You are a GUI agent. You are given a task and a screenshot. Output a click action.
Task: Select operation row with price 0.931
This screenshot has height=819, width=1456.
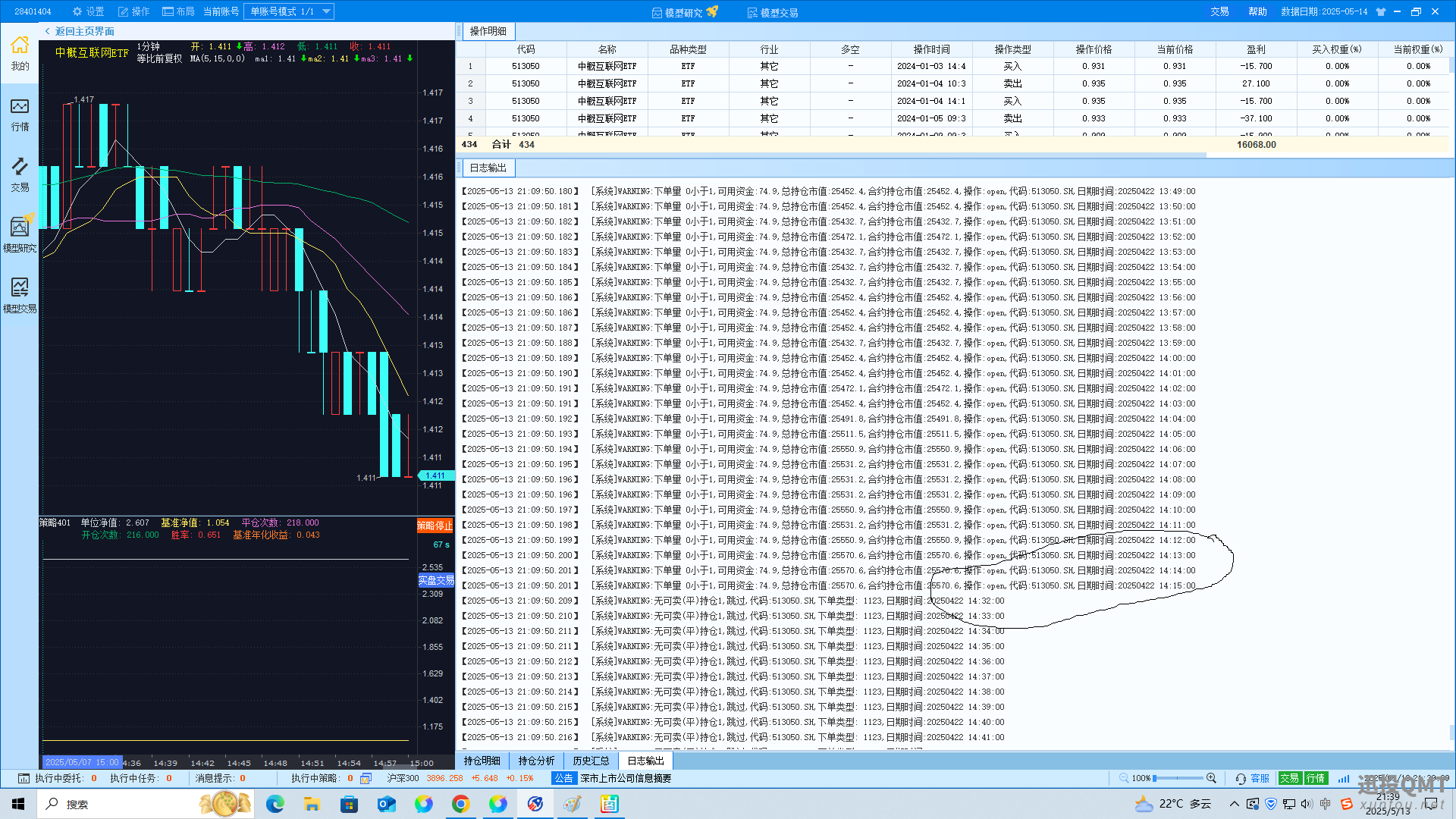[x=952, y=66]
